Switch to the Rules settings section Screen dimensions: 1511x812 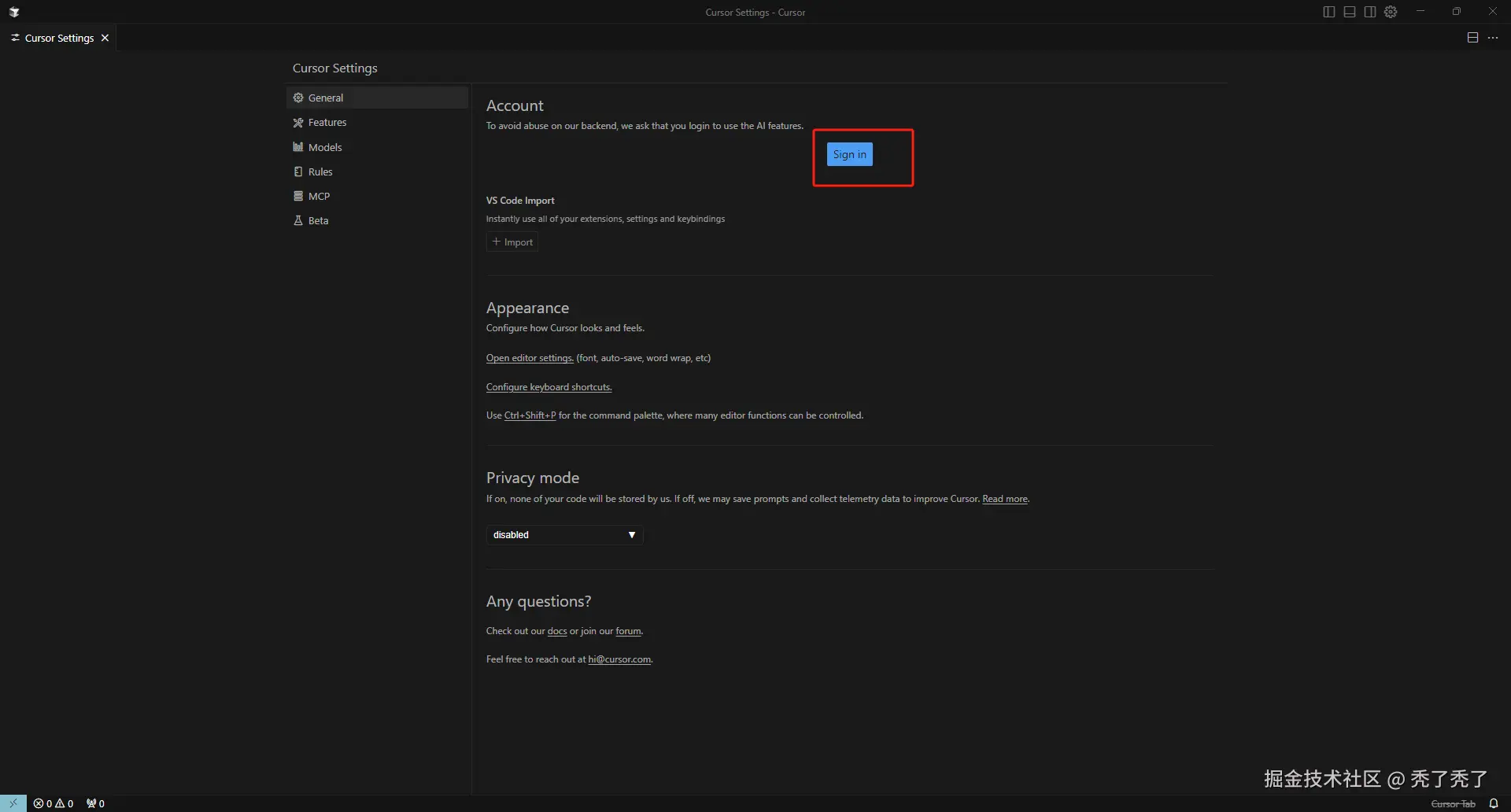[377, 172]
